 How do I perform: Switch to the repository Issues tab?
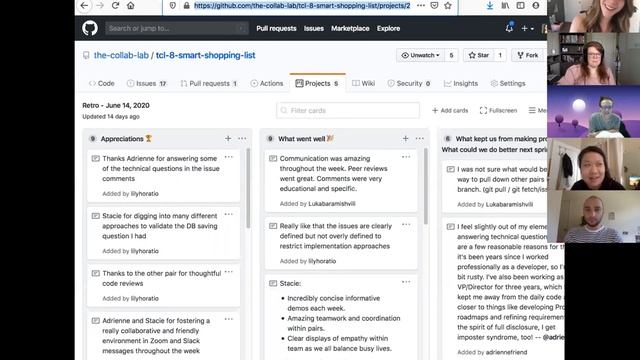pos(147,83)
